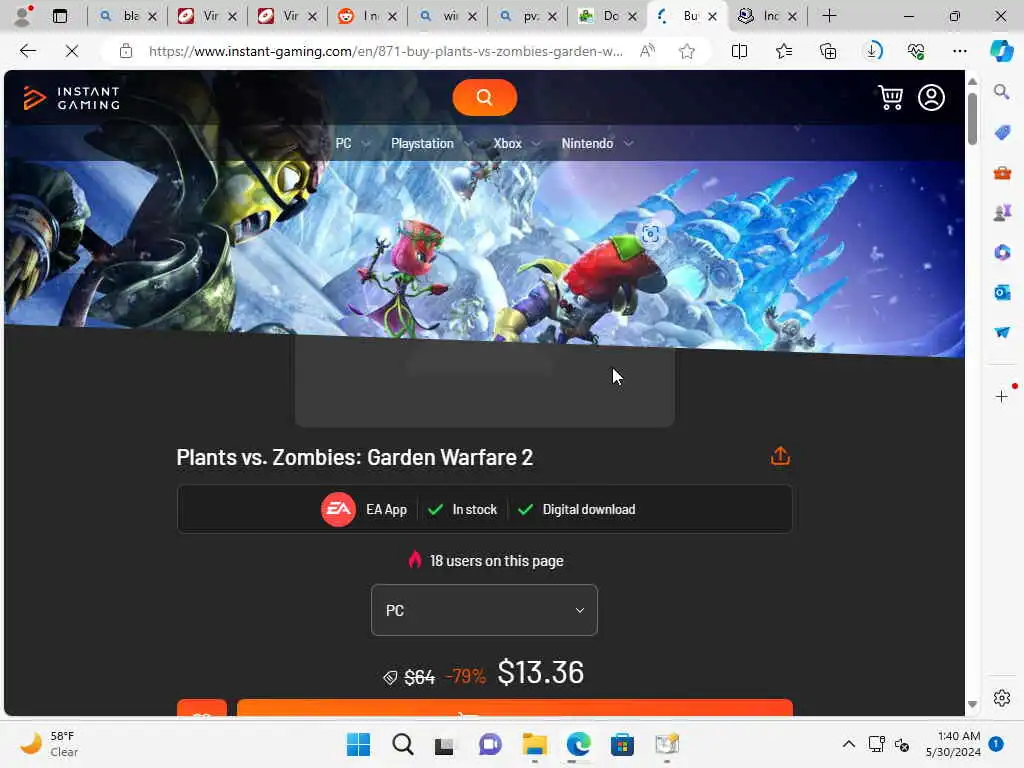Open File Explorer from taskbar

click(535, 744)
